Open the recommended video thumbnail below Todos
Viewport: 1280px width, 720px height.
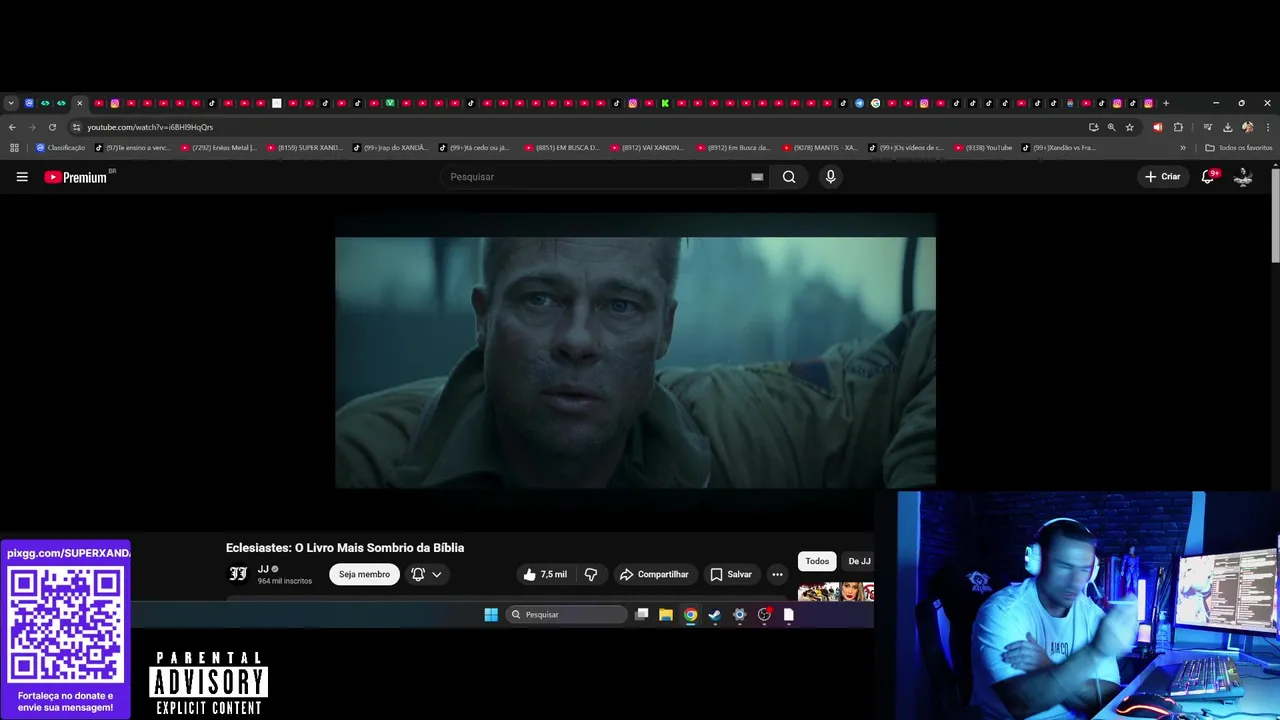[836, 592]
